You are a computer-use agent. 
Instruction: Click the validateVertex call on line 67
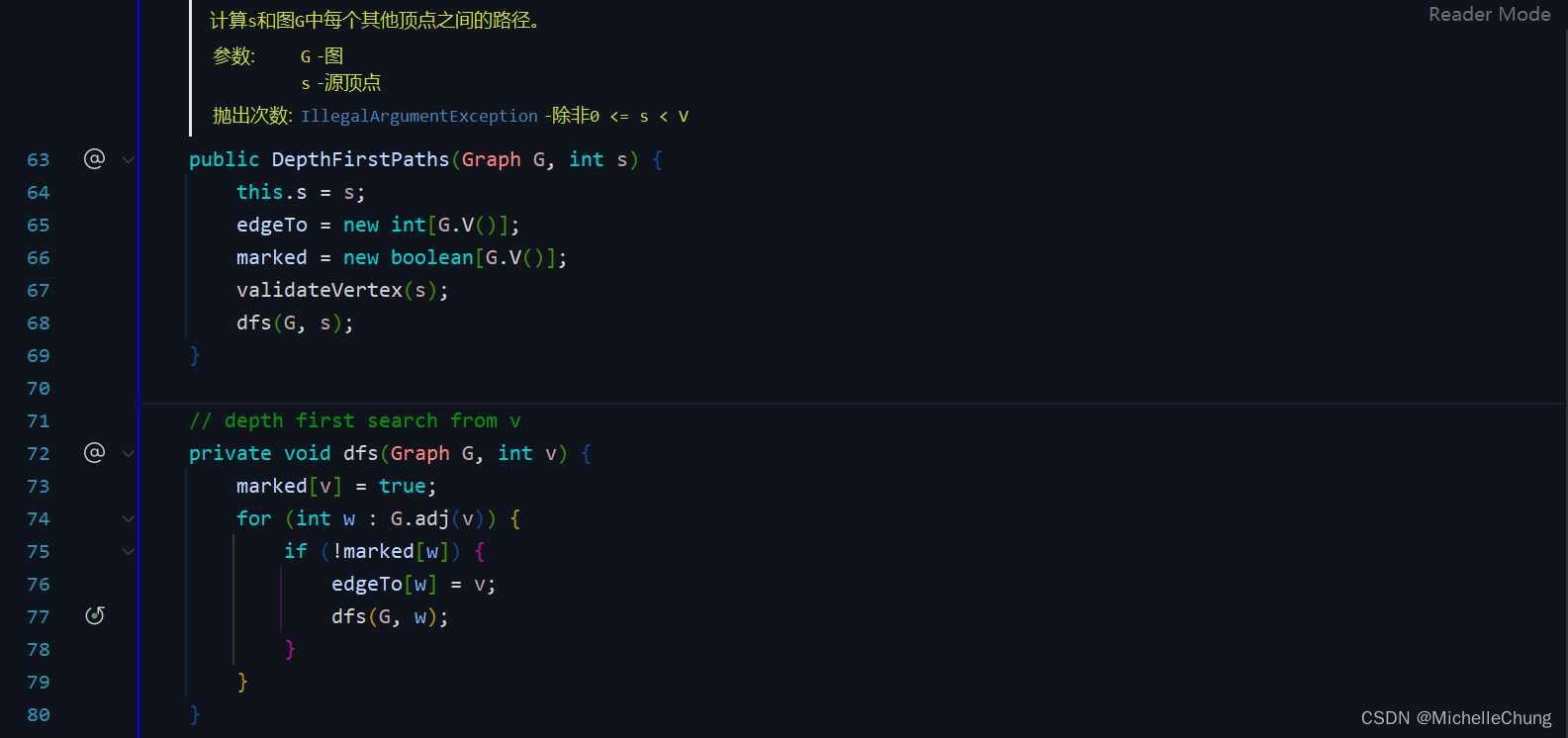pyautogui.click(x=342, y=290)
